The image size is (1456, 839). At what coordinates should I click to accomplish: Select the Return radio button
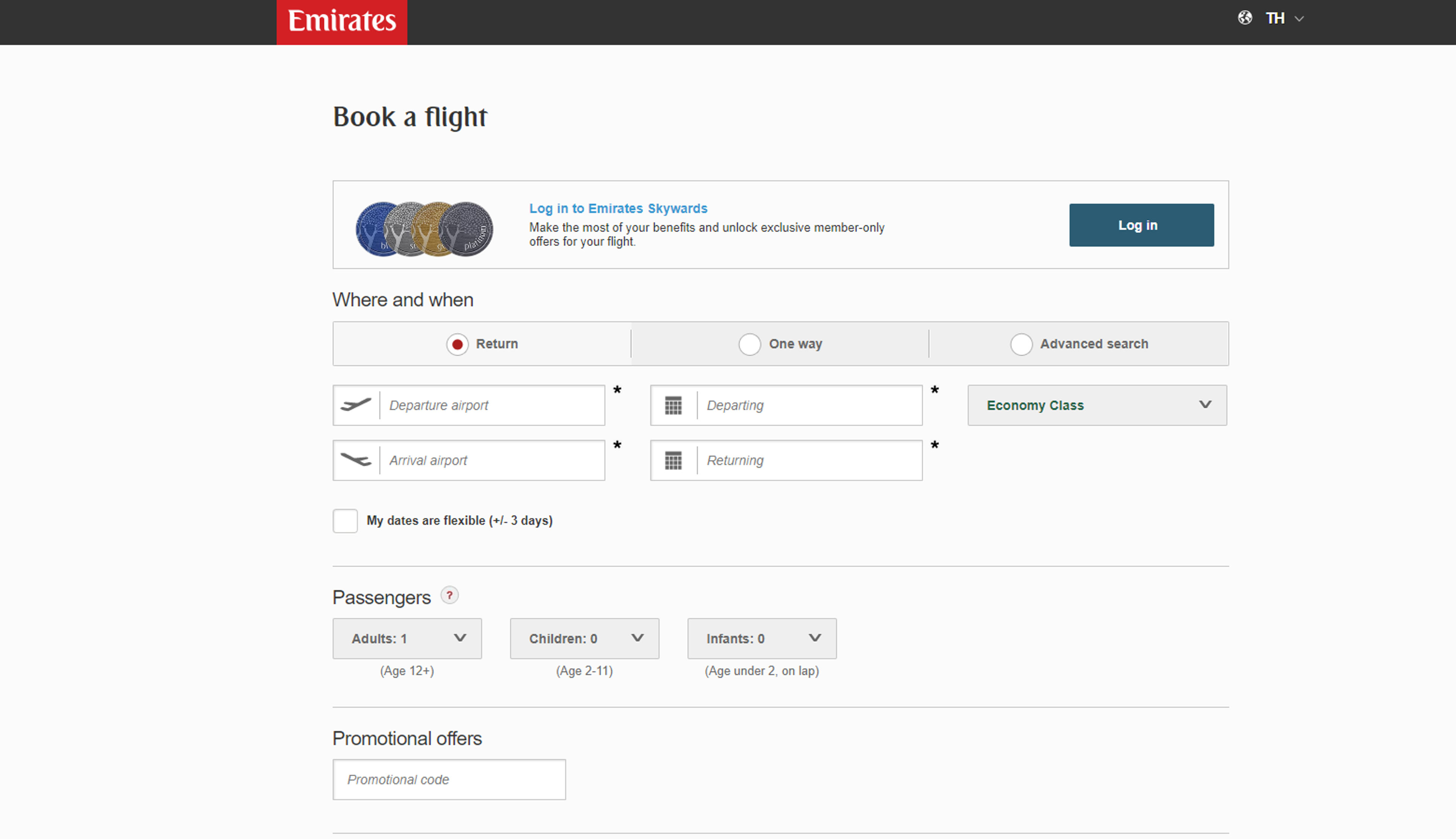tap(457, 344)
